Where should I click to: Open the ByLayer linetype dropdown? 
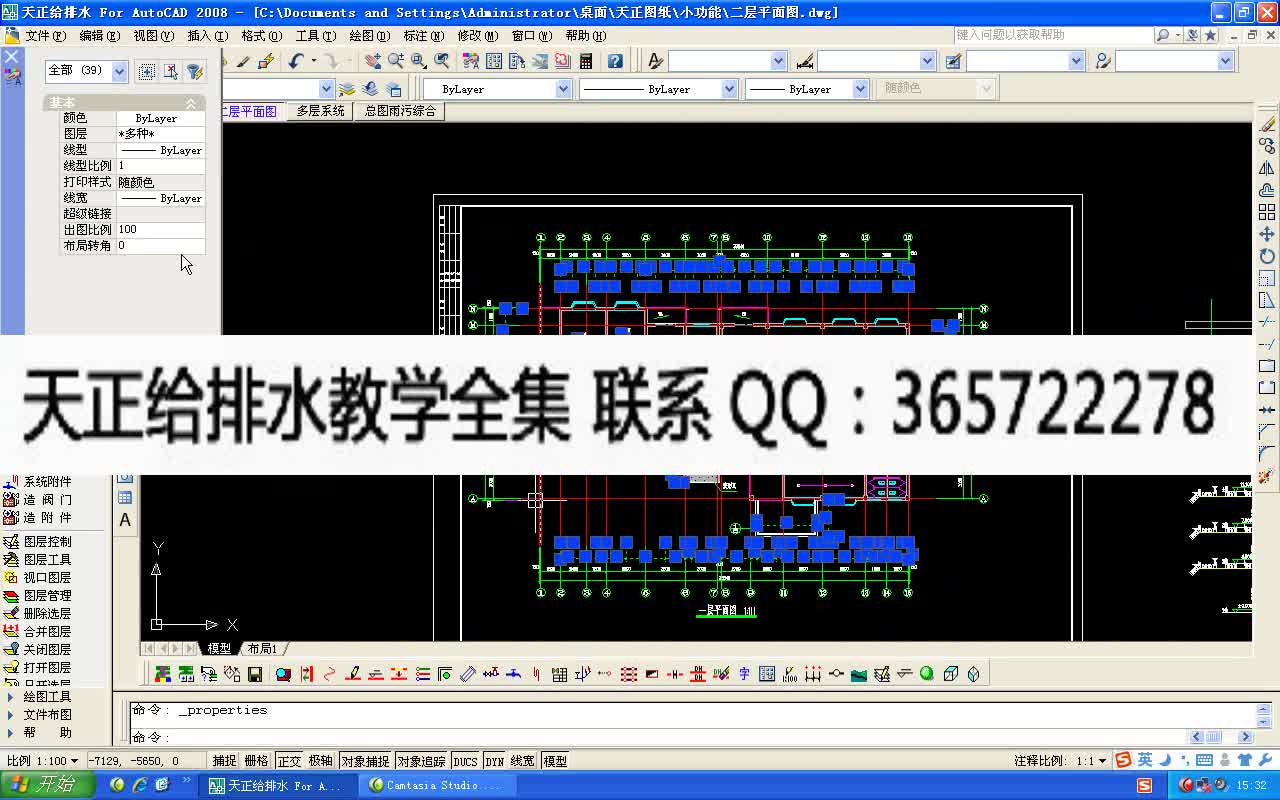pos(727,88)
